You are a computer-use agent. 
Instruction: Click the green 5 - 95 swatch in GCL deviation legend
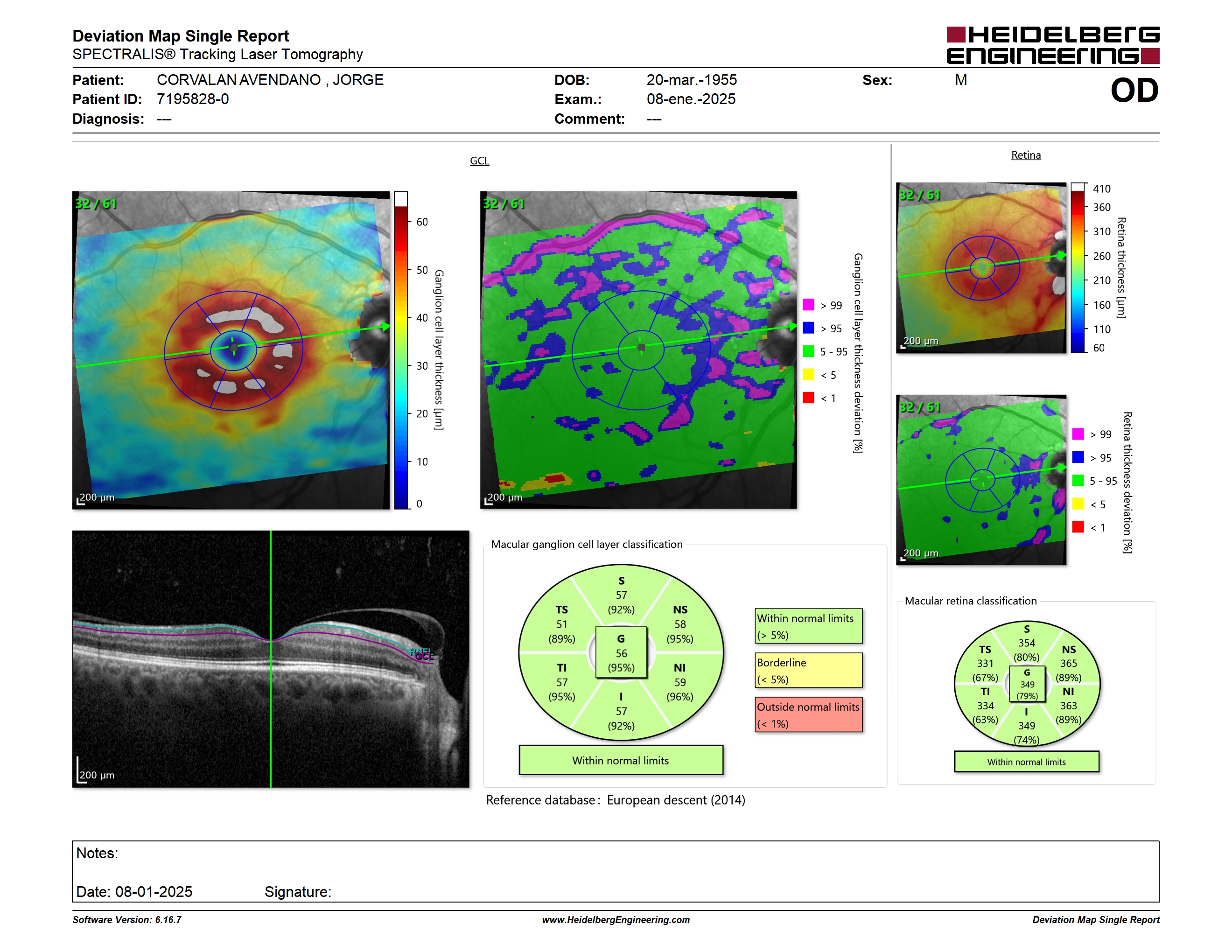tap(808, 351)
